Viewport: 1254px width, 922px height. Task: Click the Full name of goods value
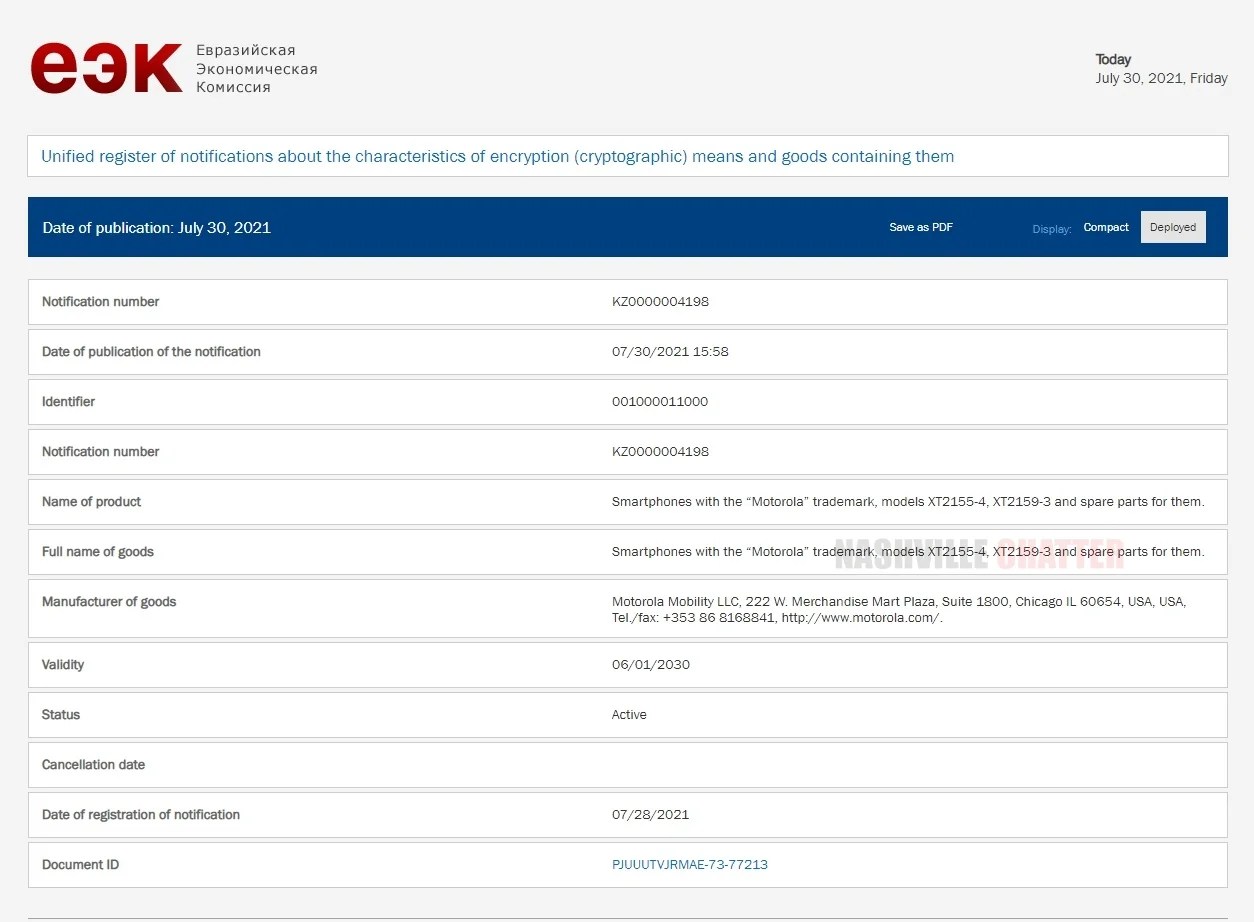(908, 551)
